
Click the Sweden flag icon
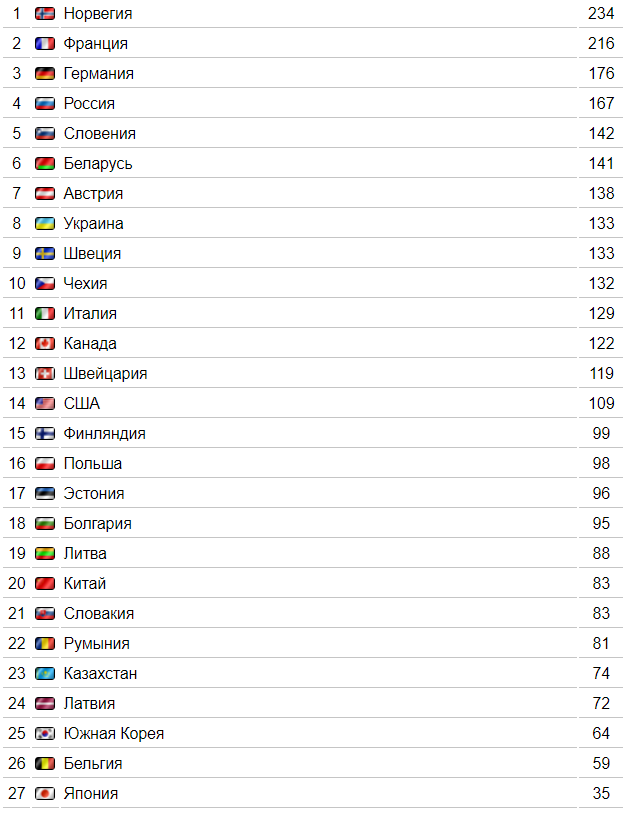click(x=45, y=254)
